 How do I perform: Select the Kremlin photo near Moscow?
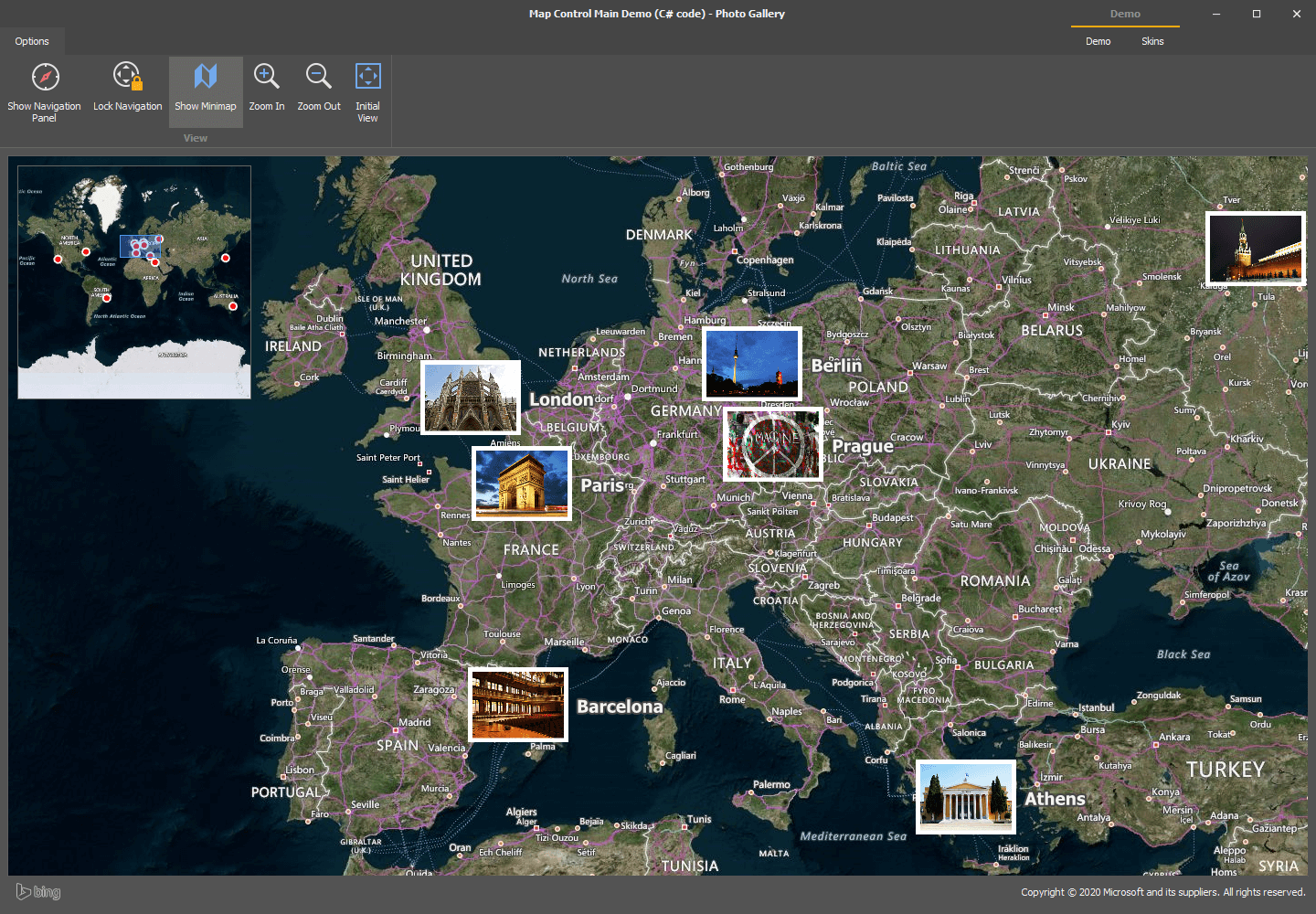click(x=1256, y=248)
